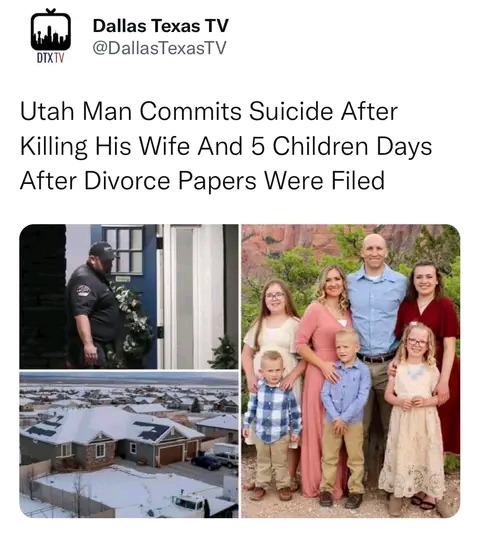
Task: Click the dark SUV parked in the driveway
Action: tap(206, 463)
